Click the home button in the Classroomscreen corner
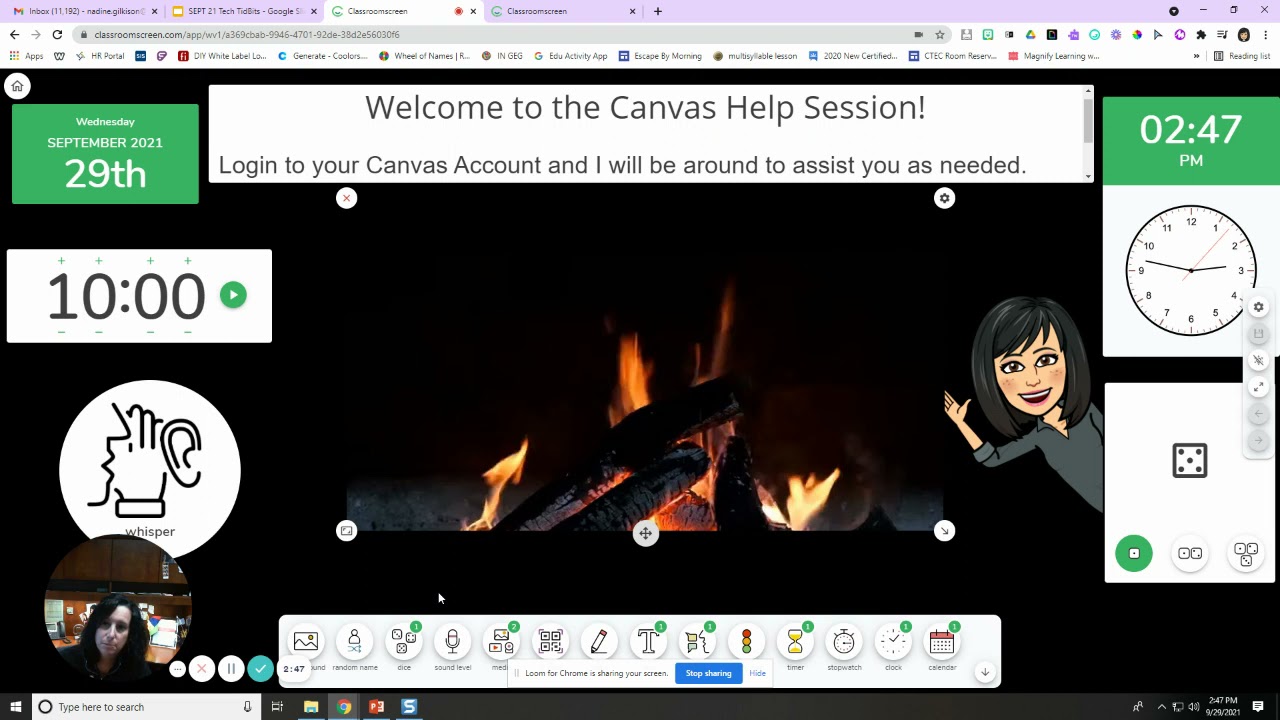The width and height of the screenshot is (1280, 720). point(17,86)
